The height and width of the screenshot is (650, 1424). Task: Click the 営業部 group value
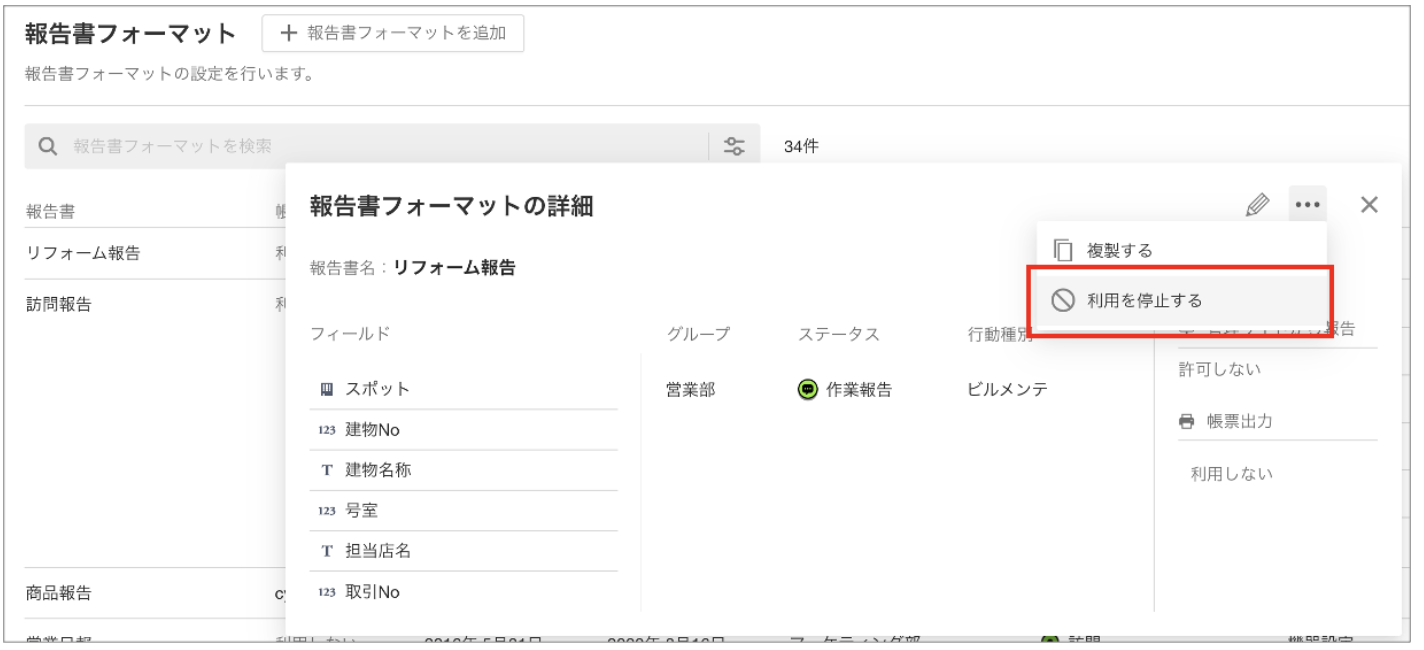click(x=691, y=390)
